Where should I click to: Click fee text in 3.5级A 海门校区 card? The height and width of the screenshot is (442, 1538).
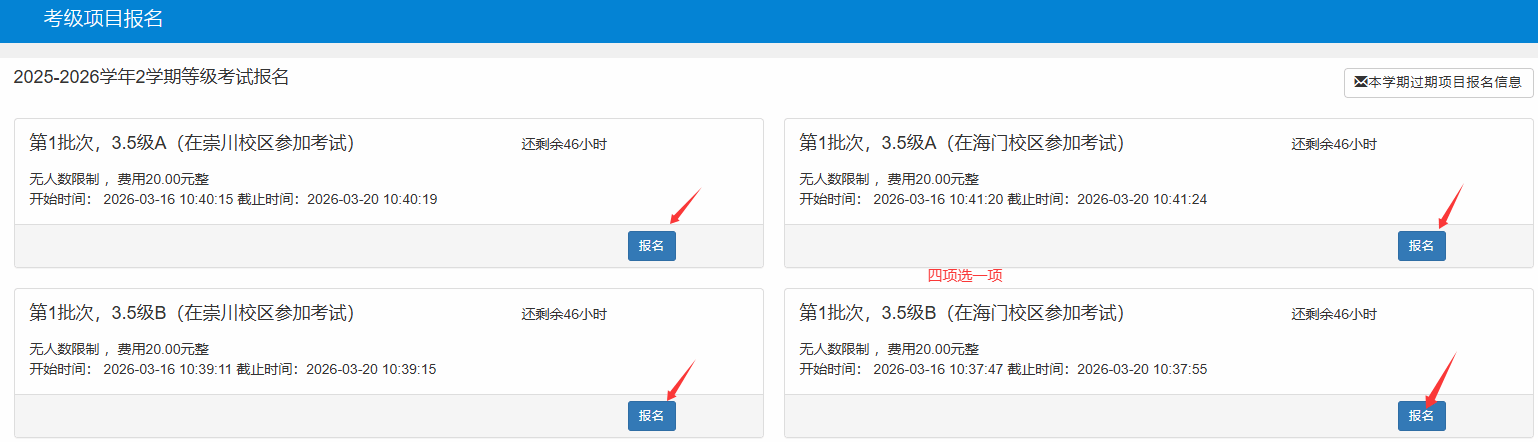click(x=889, y=179)
